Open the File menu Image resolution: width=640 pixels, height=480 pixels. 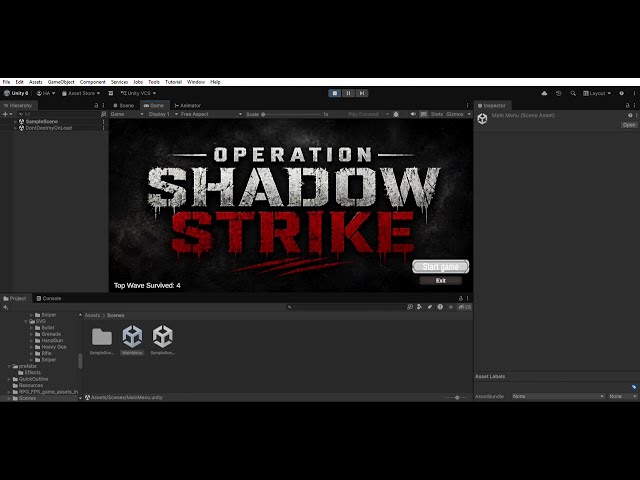point(7,82)
